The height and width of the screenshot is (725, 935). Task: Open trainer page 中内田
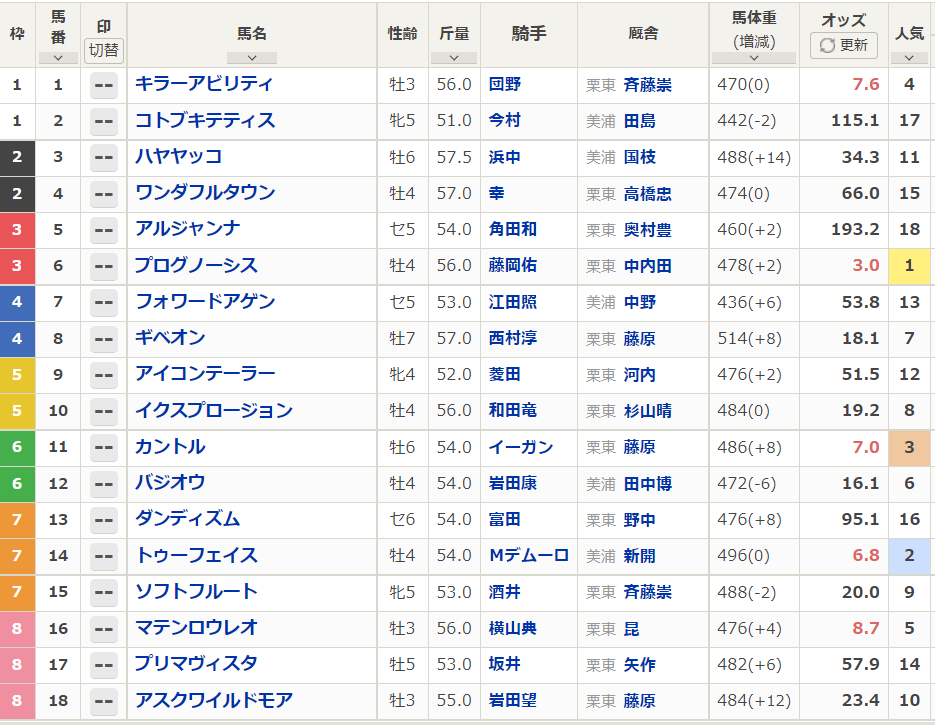pos(648,266)
